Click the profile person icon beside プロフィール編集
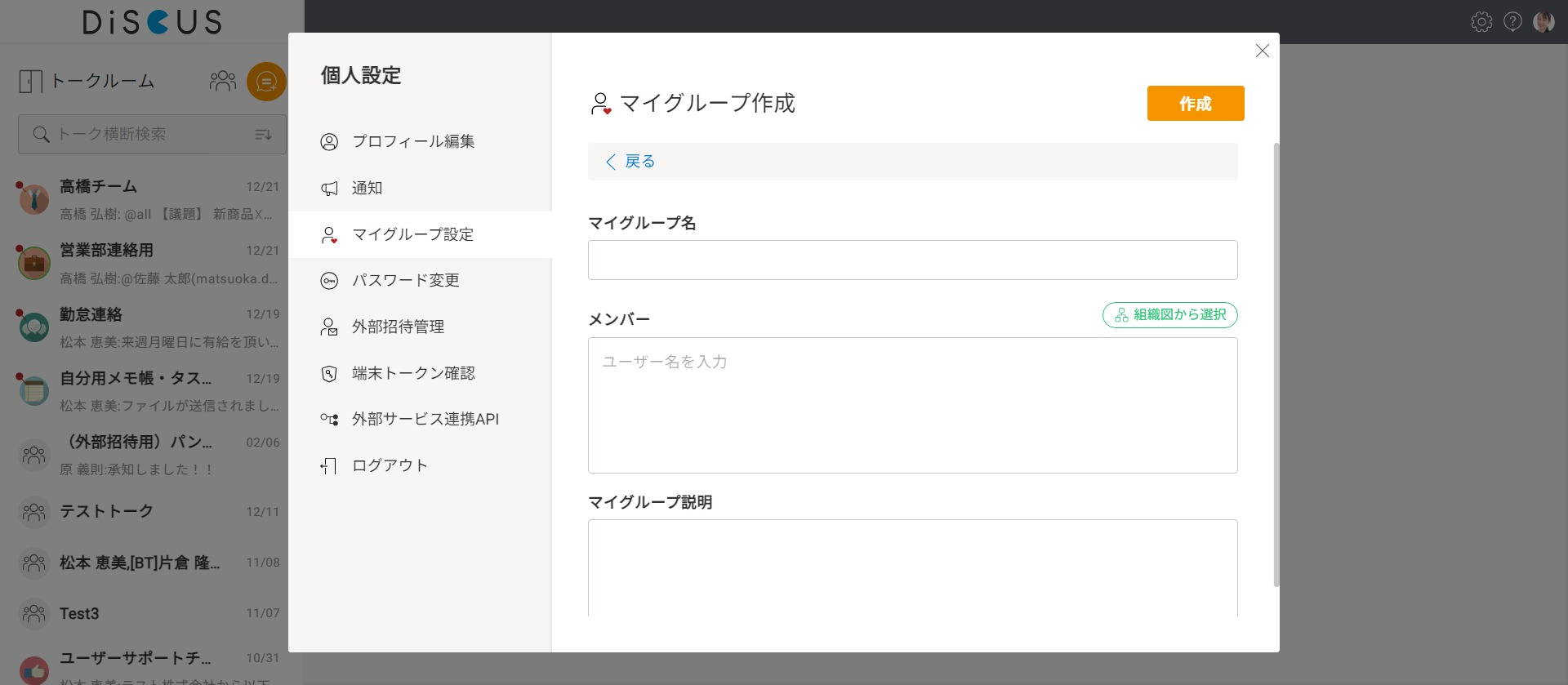 [329, 142]
